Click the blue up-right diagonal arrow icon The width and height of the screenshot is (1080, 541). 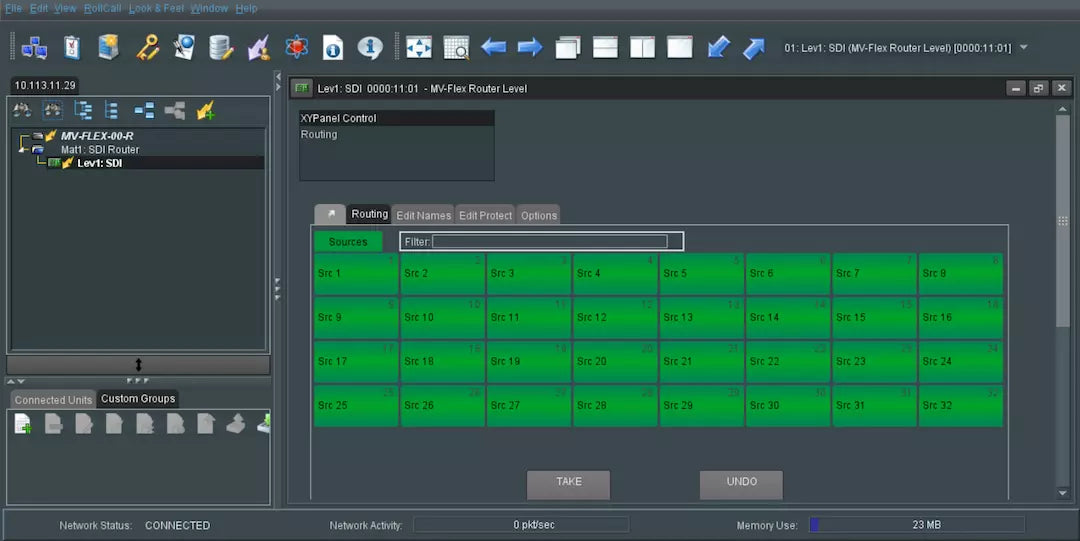point(754,48)
